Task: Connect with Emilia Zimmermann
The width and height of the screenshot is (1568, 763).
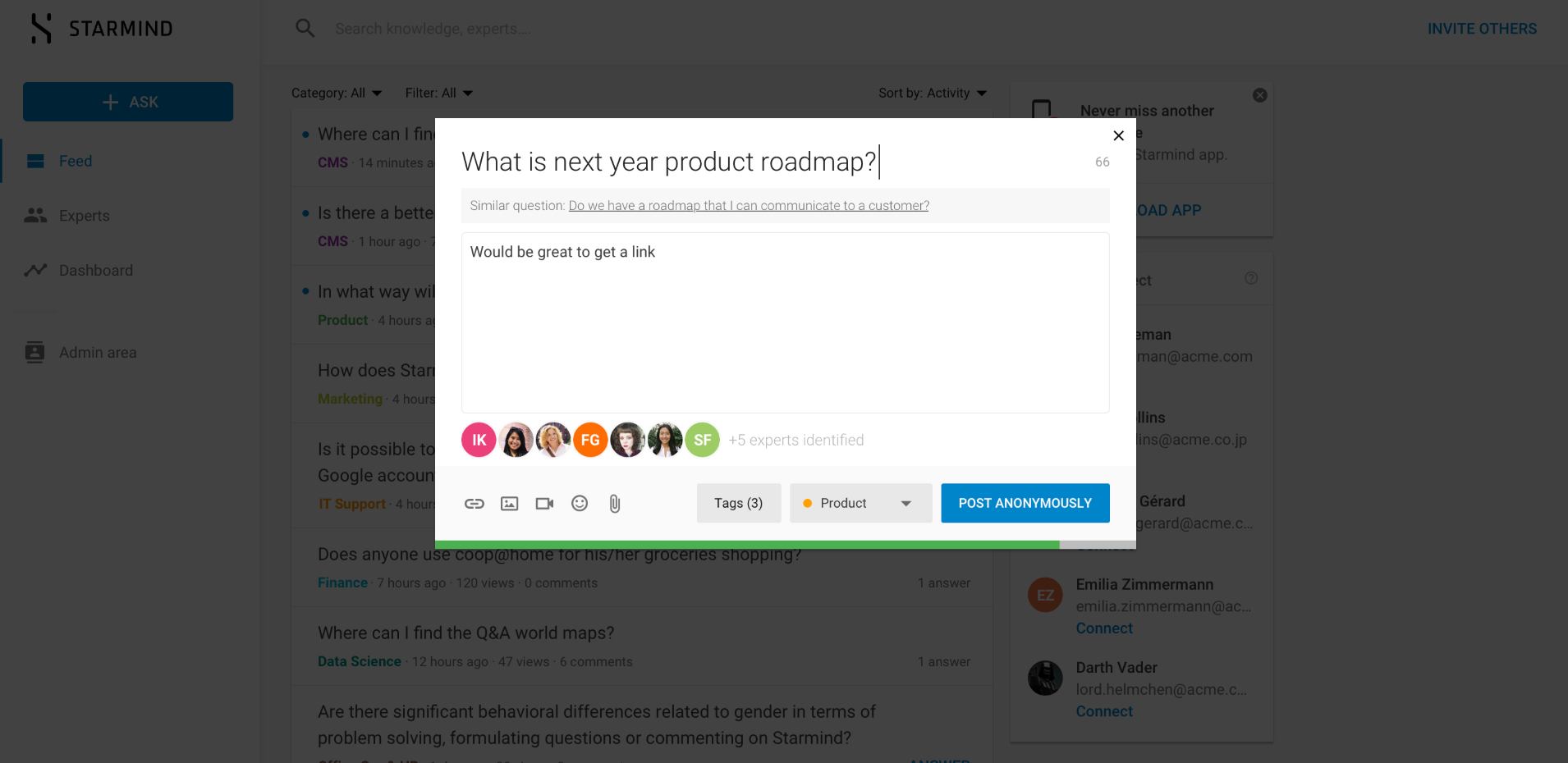Action: (1104, 628)
